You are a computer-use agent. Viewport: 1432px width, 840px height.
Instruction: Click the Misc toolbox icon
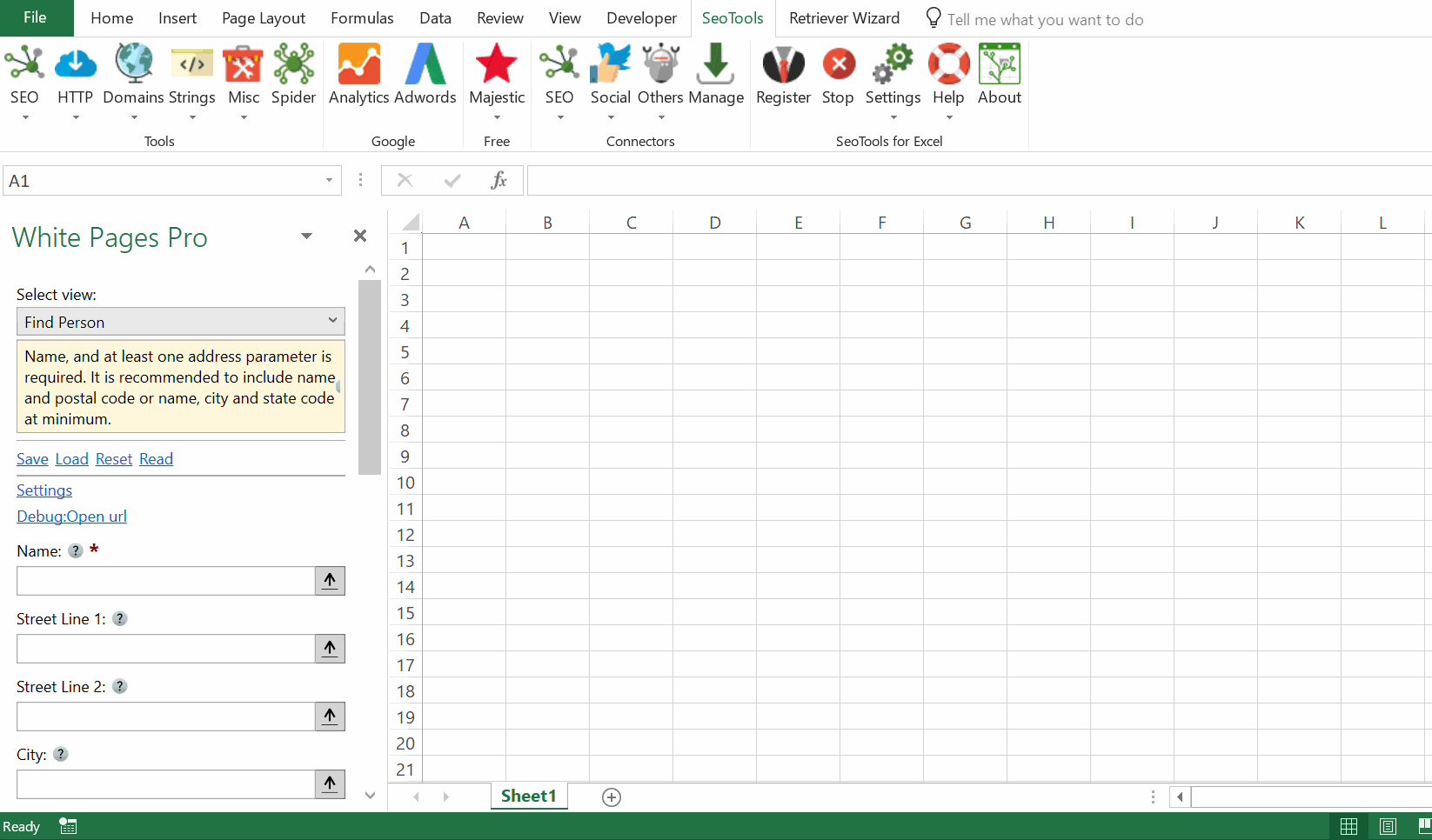244,64
